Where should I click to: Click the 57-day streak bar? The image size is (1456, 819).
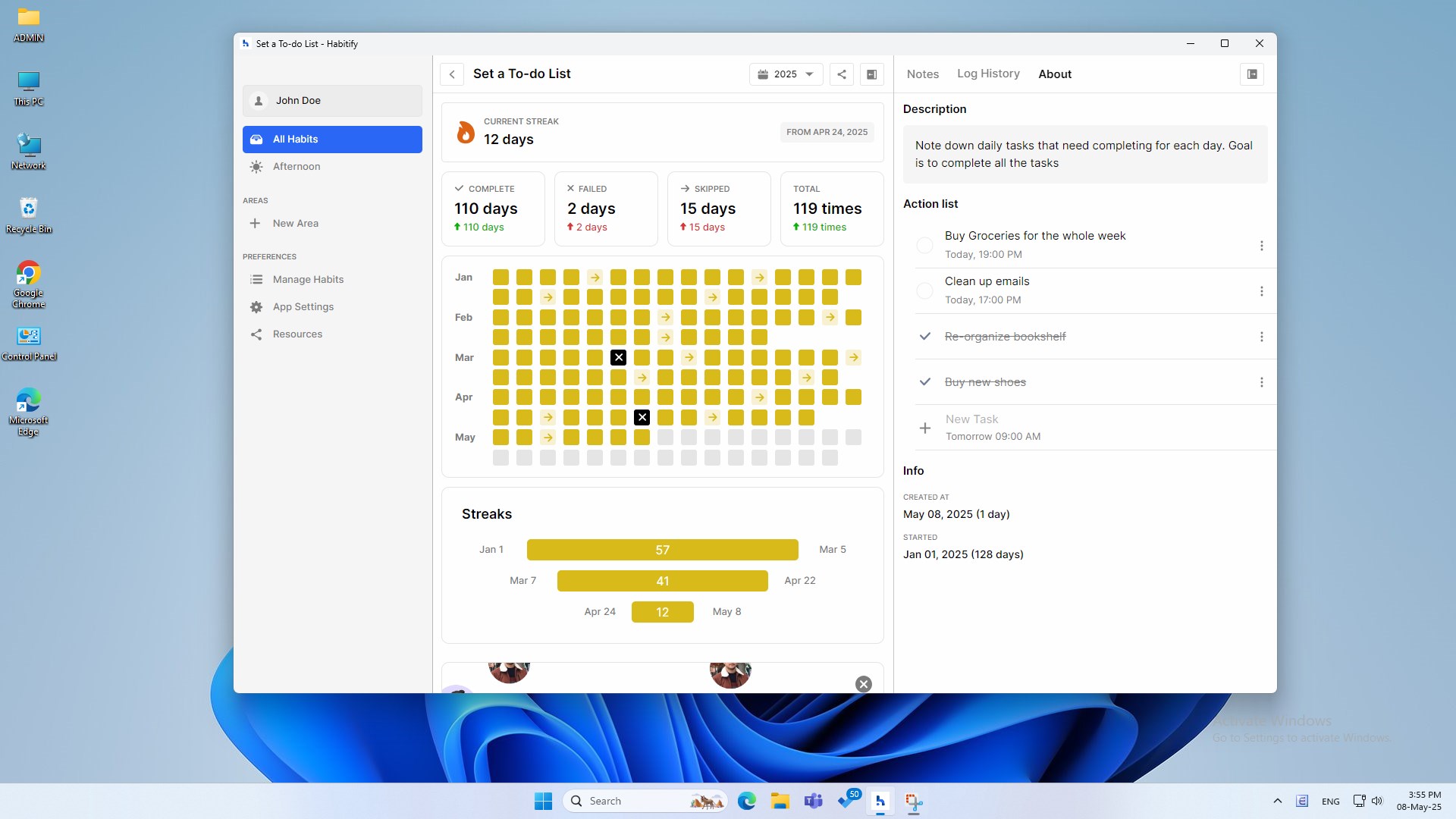tap(662, 550)
